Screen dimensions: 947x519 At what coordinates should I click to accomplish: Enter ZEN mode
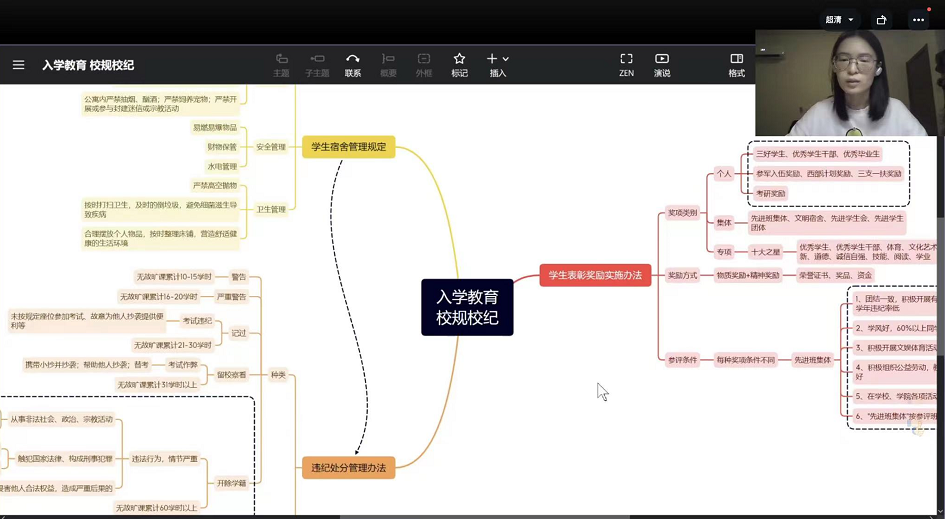[x=626, y=64]
